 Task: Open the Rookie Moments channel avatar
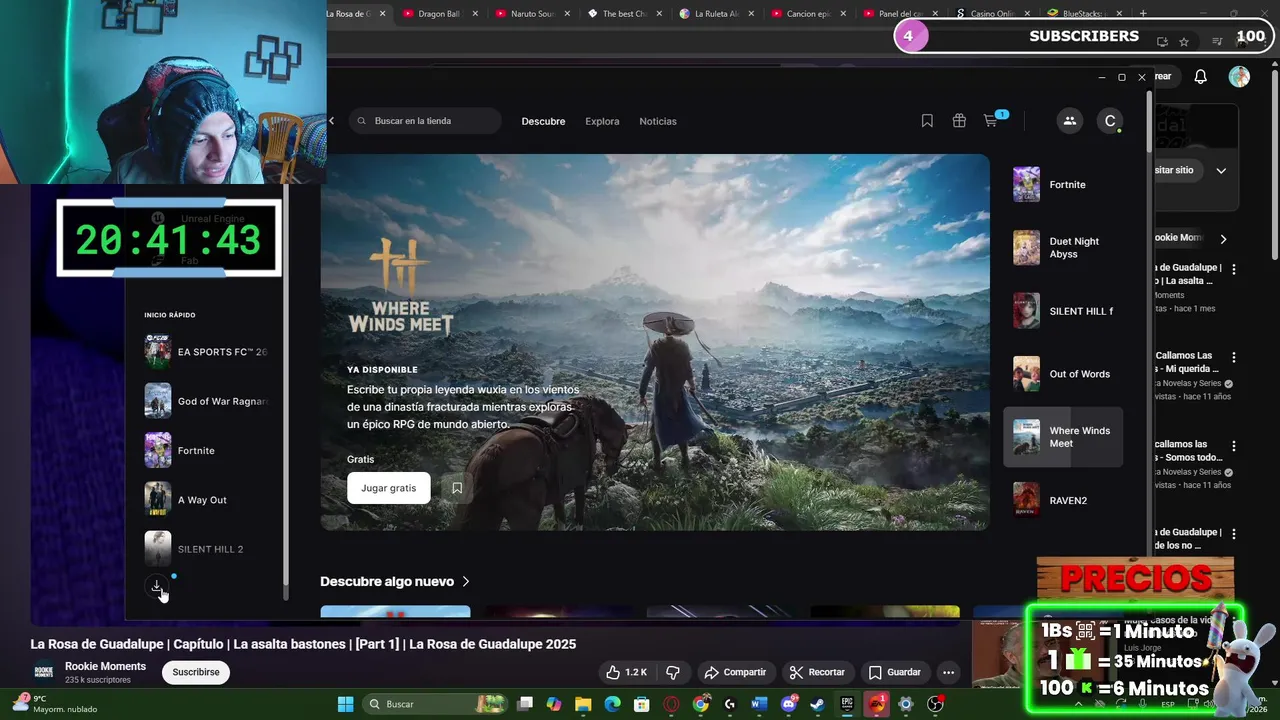[44, 672]
